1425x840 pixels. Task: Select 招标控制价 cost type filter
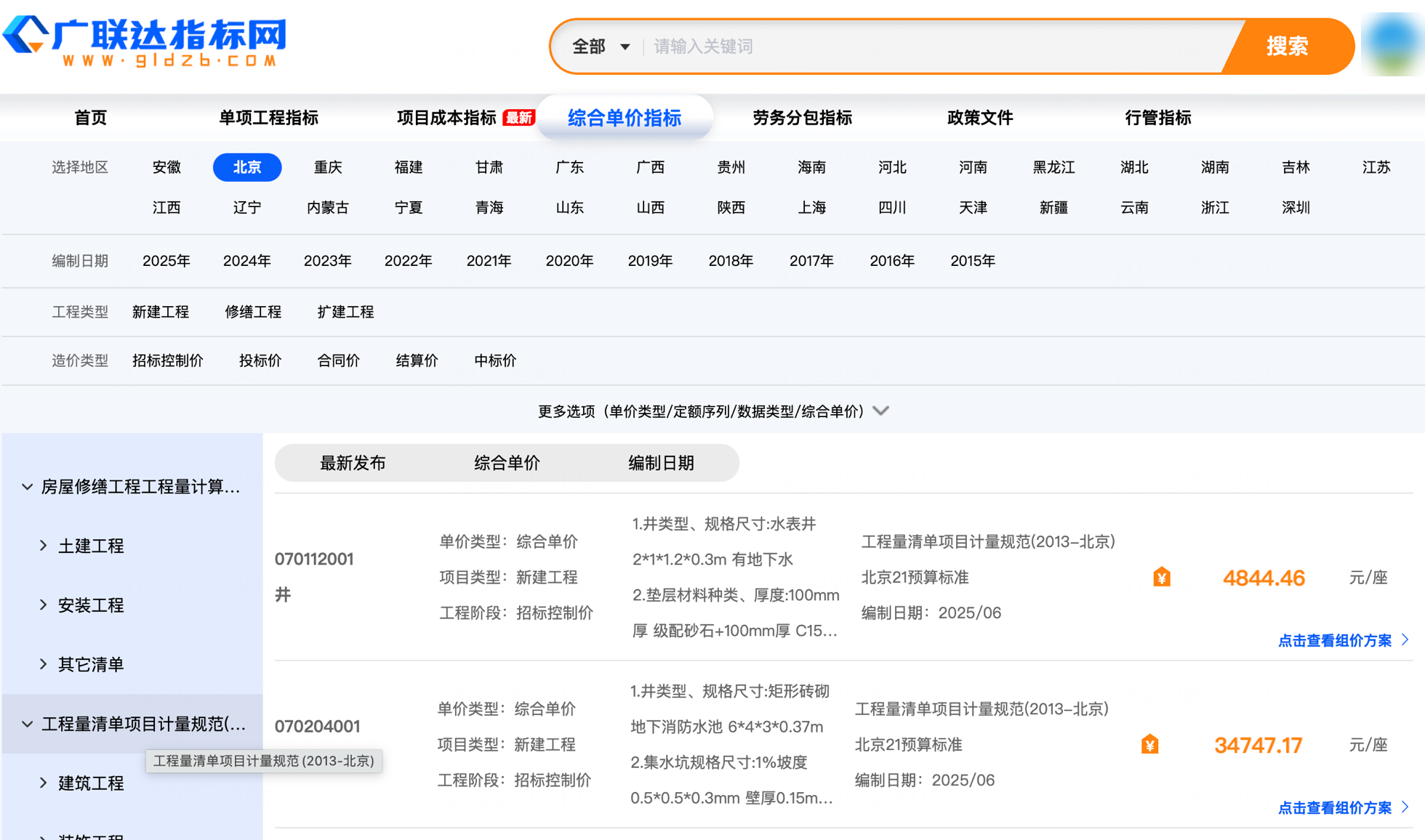(167, 360)
